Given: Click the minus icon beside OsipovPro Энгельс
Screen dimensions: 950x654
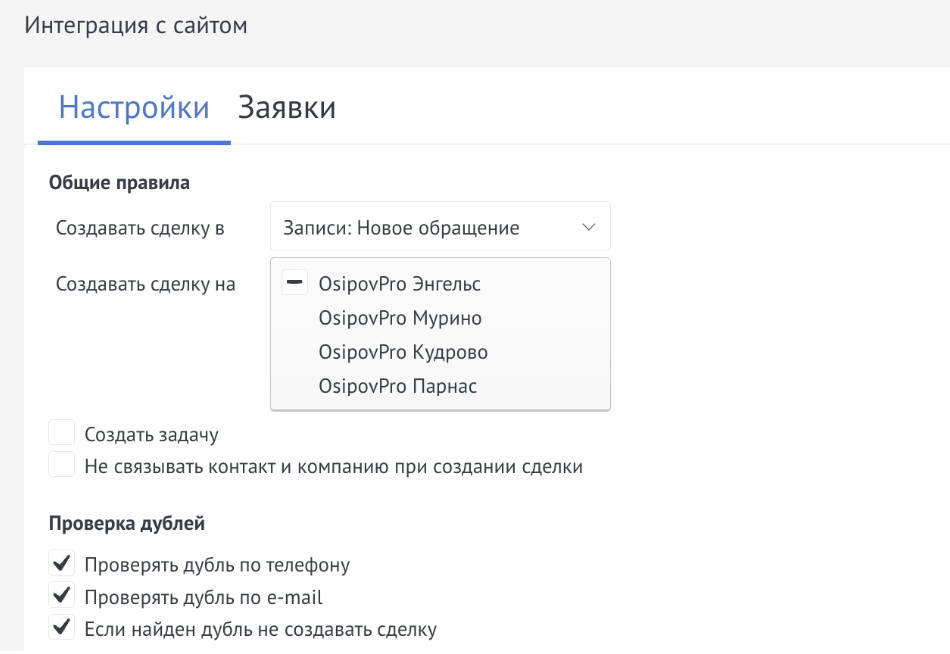Looking at the screenshot, I should point(295,283).
